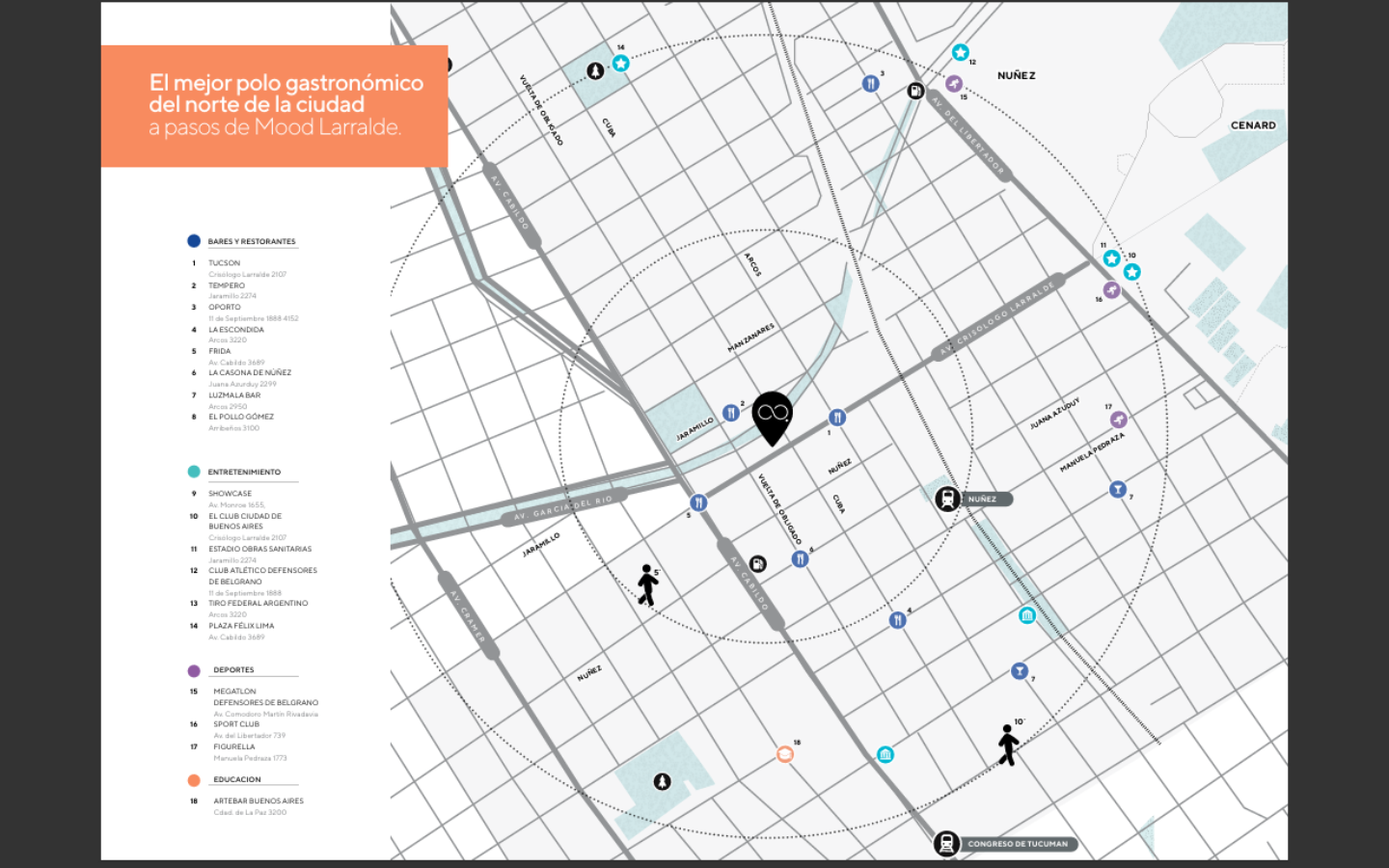This screenshot has height=868, width=1389.
Task: Click the teal Entretenimiento legend dot
Action: pyautogui.click(x=194, y=472)
